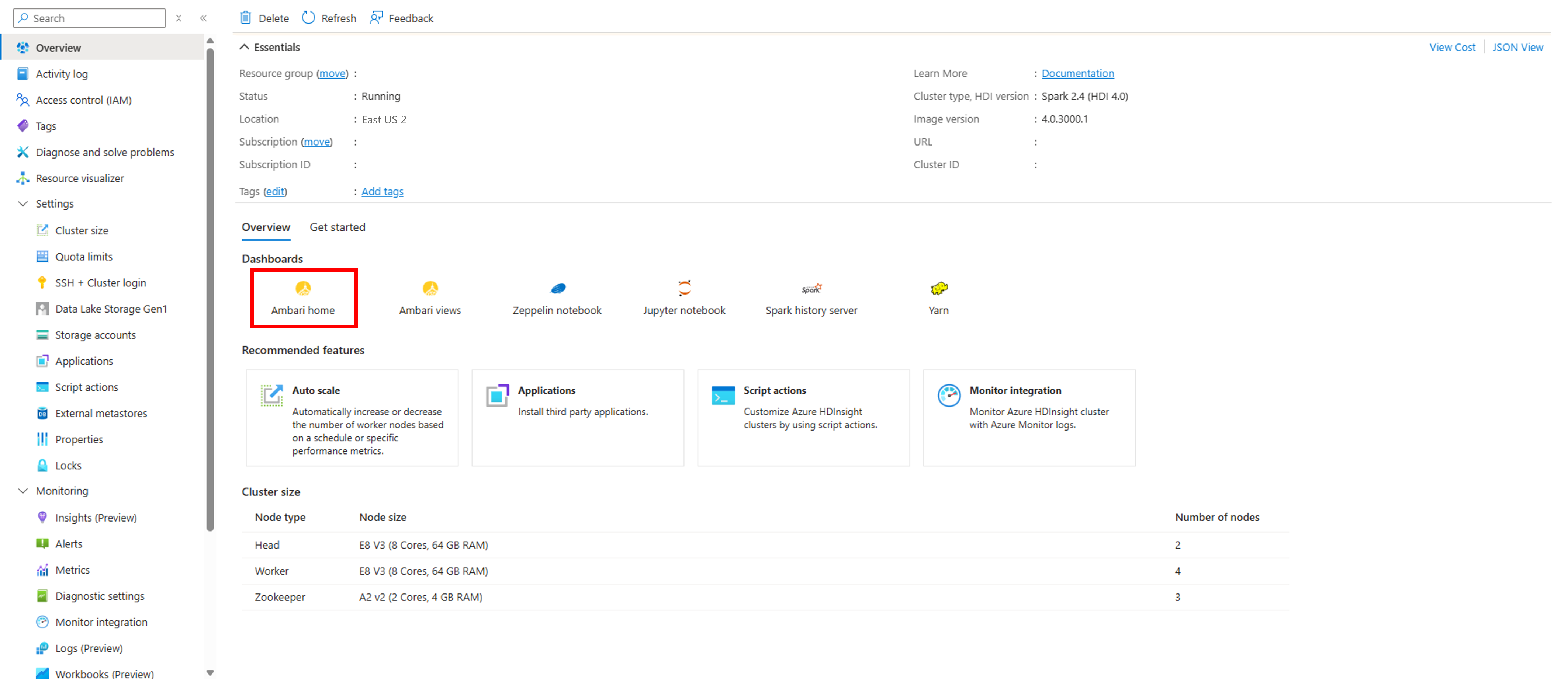1568x679 pixels.
Task: Click Add tags link
Action: click(x=382, y=191)
